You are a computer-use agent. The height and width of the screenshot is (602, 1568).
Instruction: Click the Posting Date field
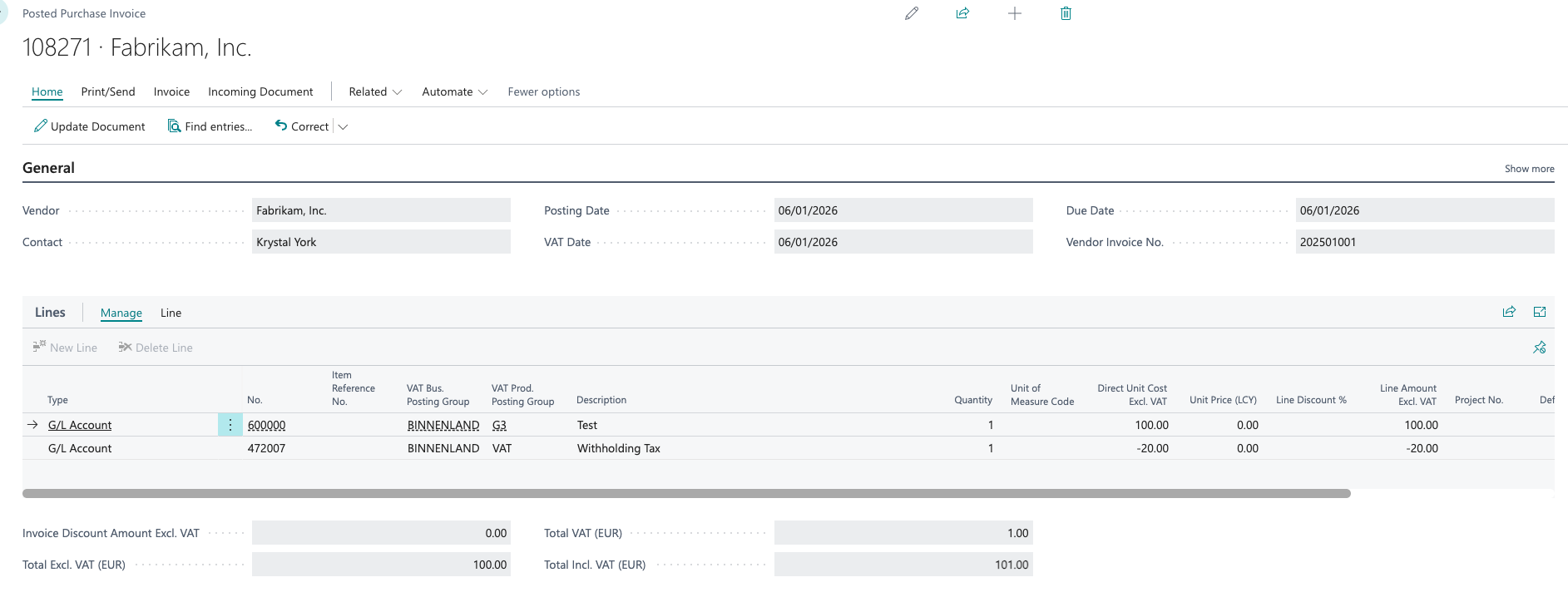point(903,210)
